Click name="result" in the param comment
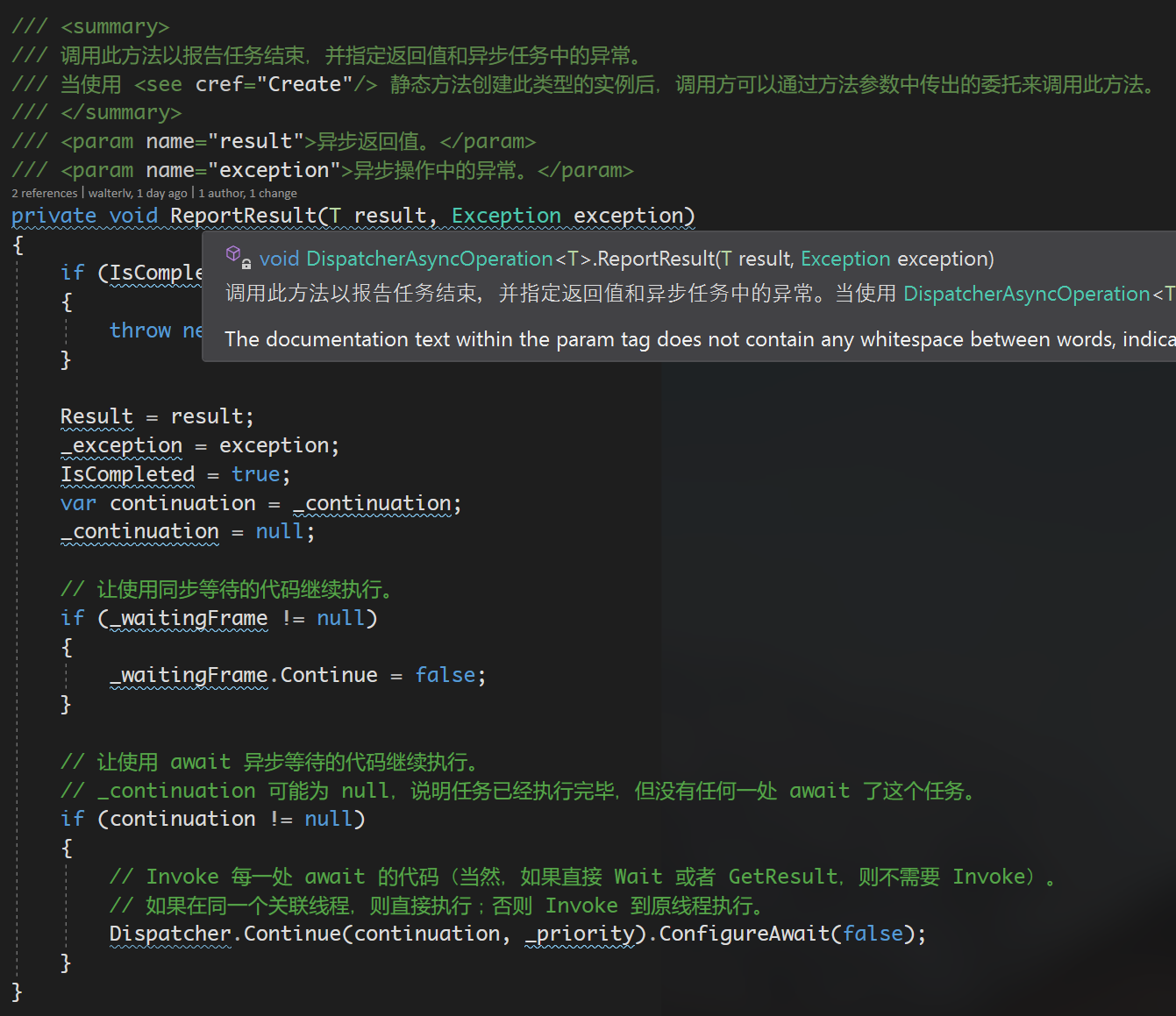Viewport: 1176px width, 1016px height. coord(225,141)
